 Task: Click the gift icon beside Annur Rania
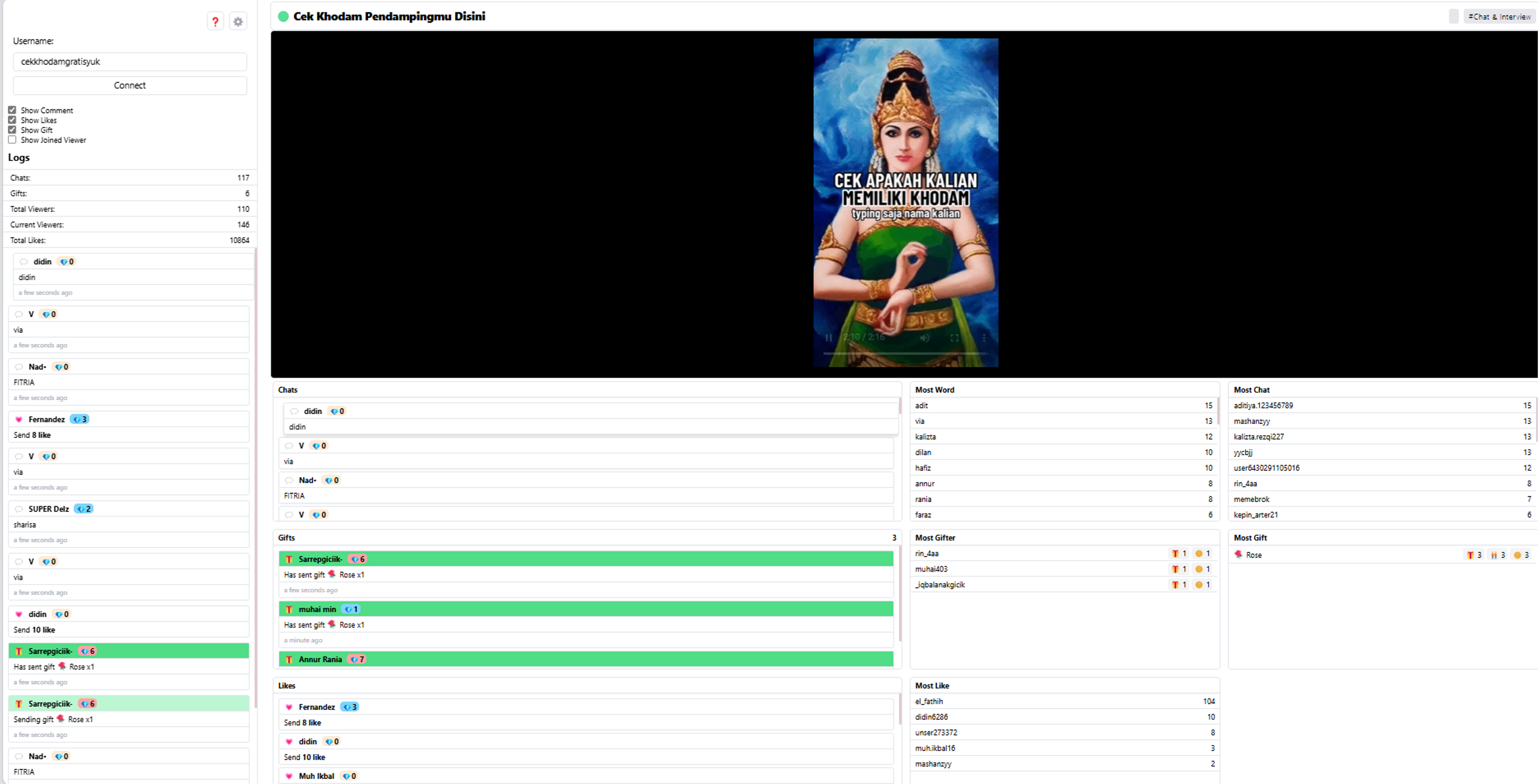pyautogui.click(x=289, y=659)
